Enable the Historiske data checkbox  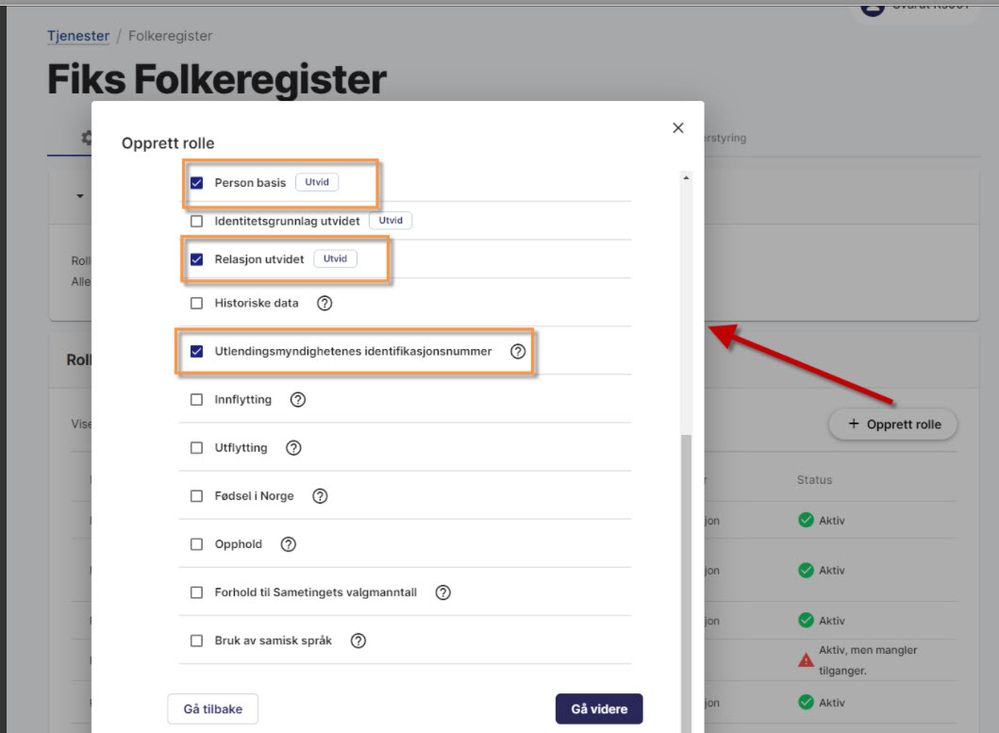coord(197,303)
